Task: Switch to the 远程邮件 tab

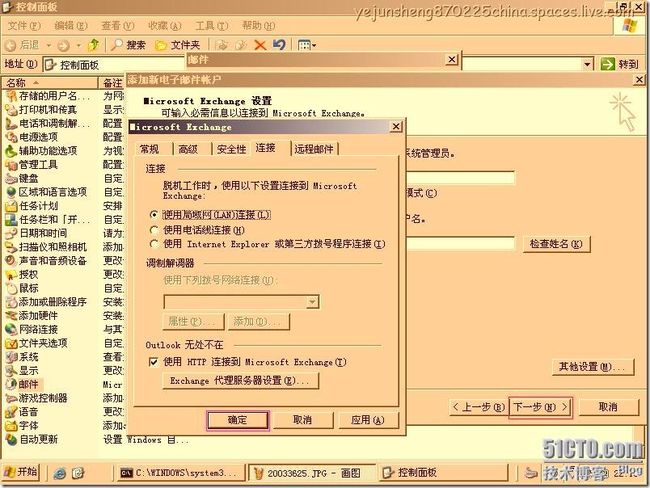Action: pos(314,149)
